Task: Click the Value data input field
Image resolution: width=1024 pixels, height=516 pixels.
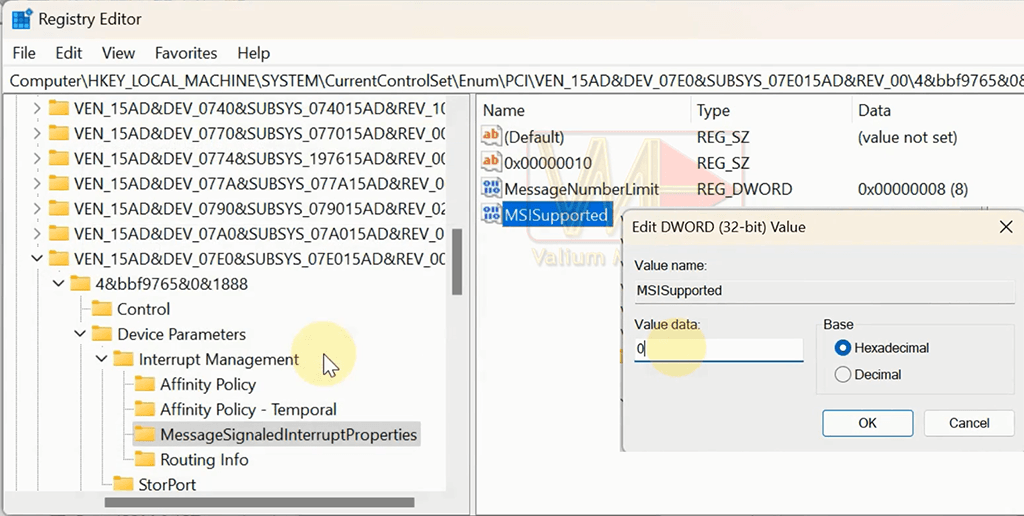Action: tap(718, 349)
